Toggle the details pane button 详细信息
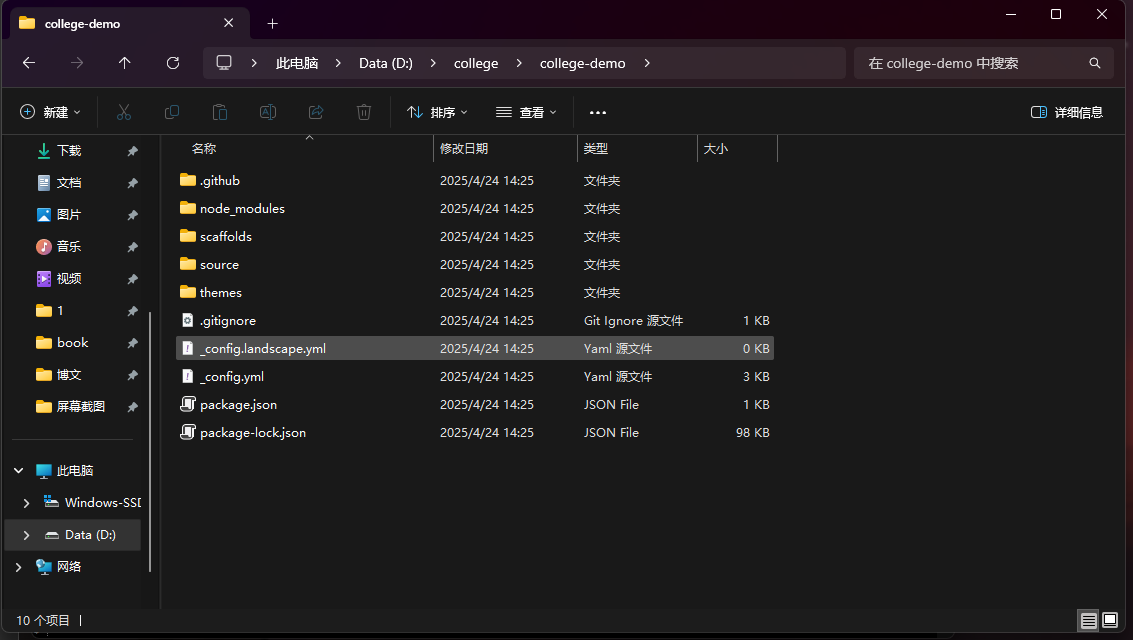1133x640 pixels. click(1067, 113)
